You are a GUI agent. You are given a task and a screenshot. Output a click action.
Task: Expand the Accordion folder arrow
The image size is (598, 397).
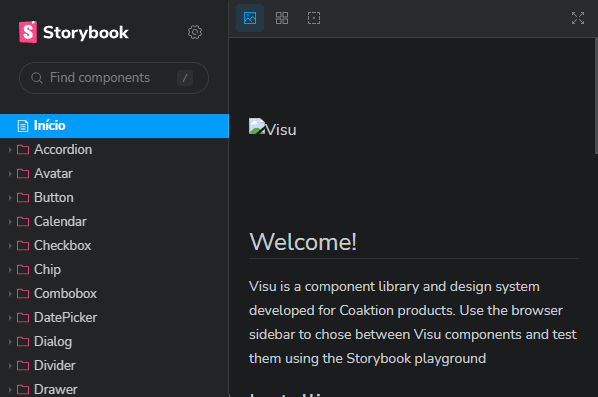(x=10, y=150)
